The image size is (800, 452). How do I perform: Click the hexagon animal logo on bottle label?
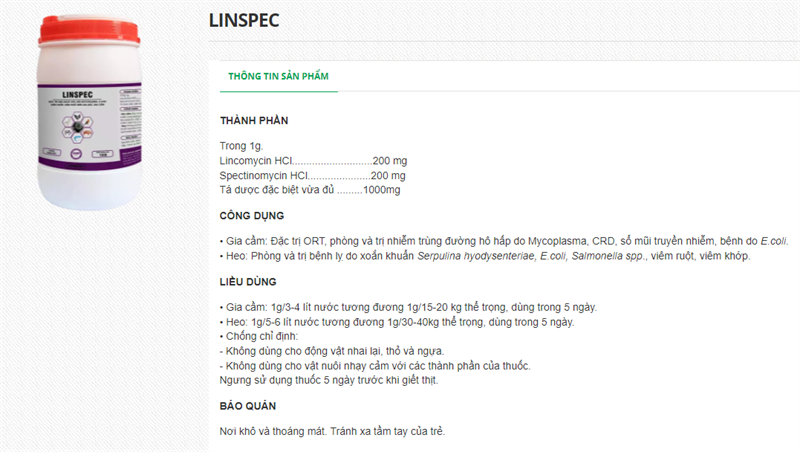(x=77, y=128)
